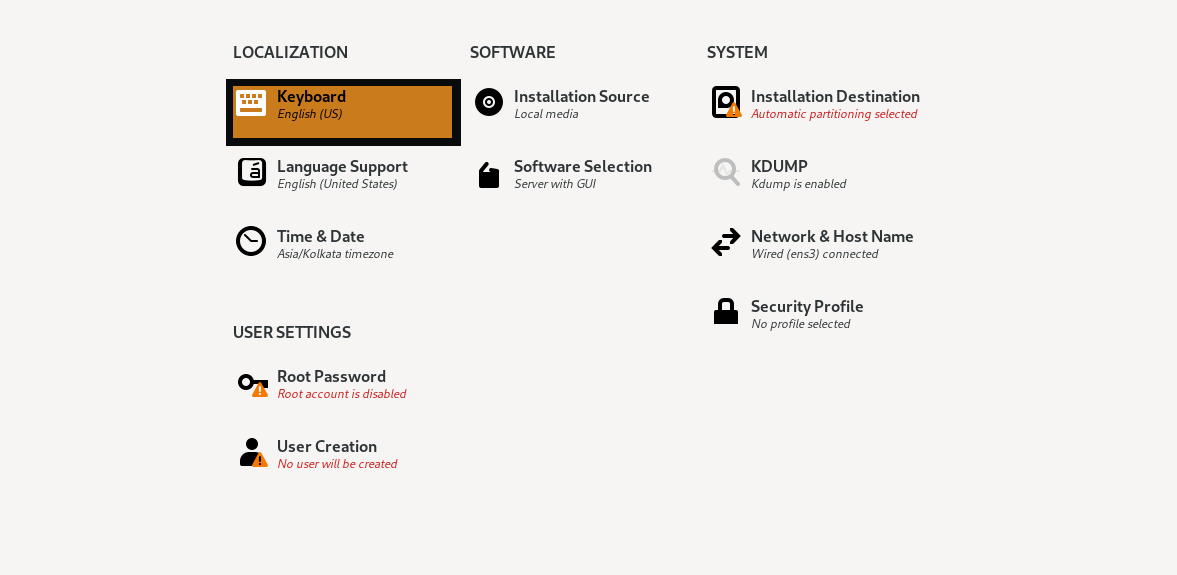The height and width of the screenshot is (575, 1177).
Task: Click the person icon for User Creation
Action: (x=253, y=453)
